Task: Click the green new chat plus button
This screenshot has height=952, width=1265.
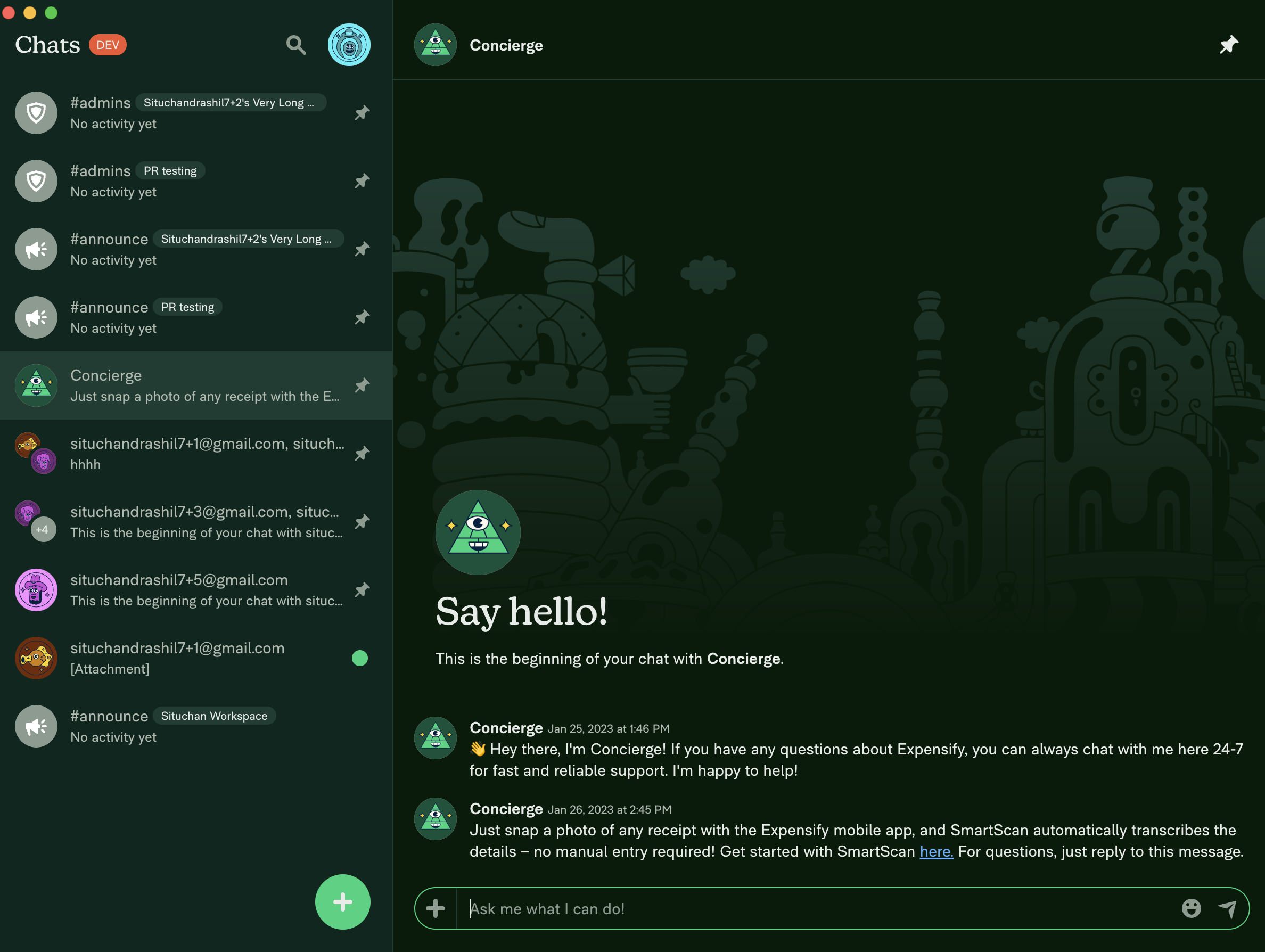Action: pyautogui.click(x=342, y=901)
